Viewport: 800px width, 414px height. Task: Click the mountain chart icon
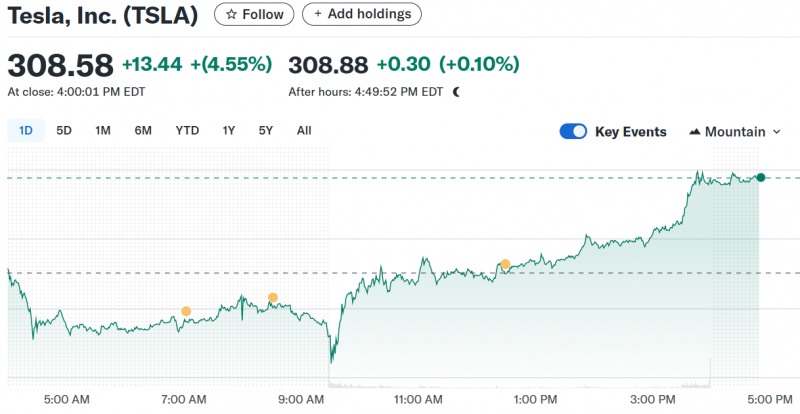[695, 132]
